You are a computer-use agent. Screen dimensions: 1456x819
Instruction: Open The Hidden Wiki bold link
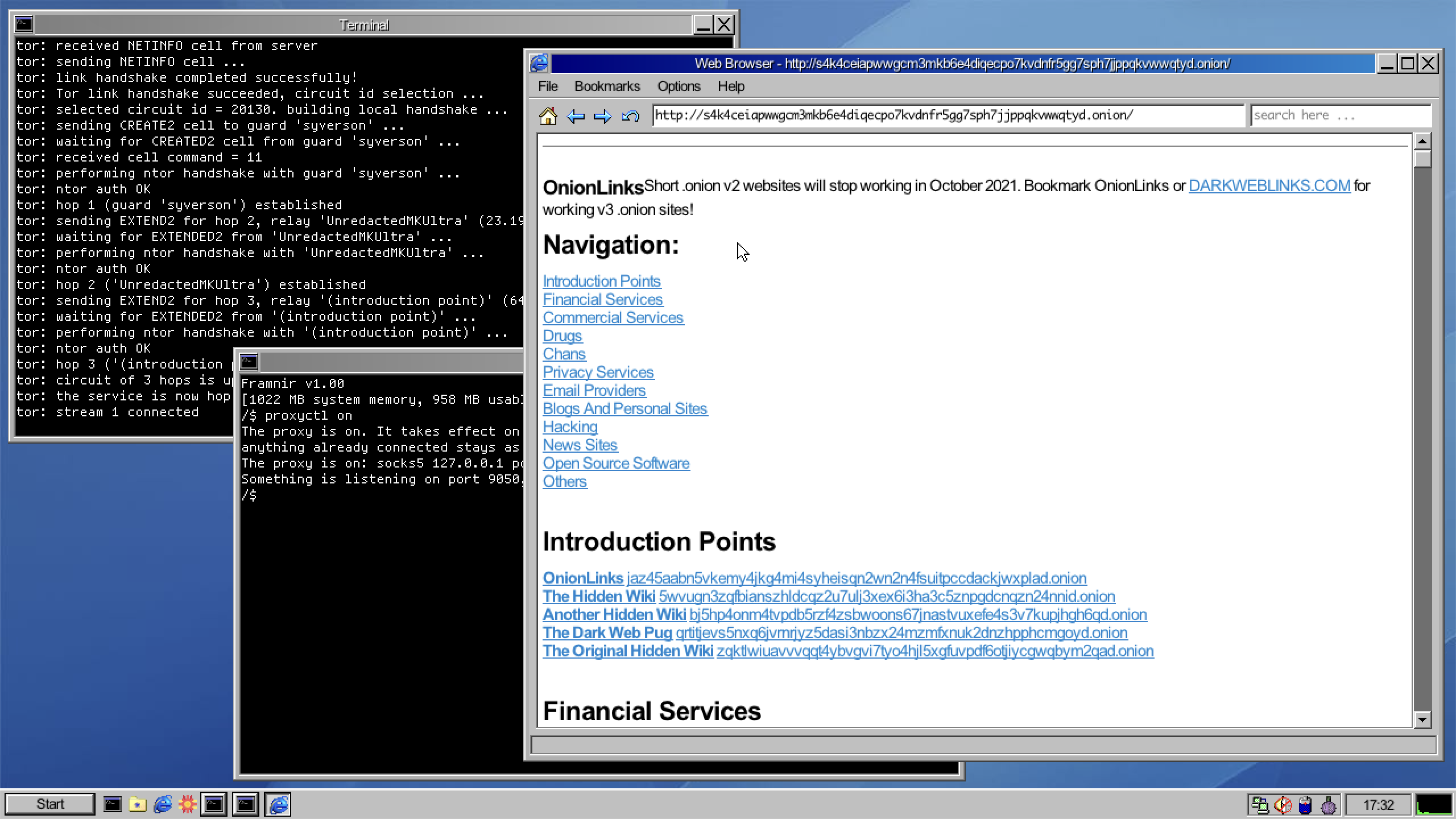tap(598, 597)
